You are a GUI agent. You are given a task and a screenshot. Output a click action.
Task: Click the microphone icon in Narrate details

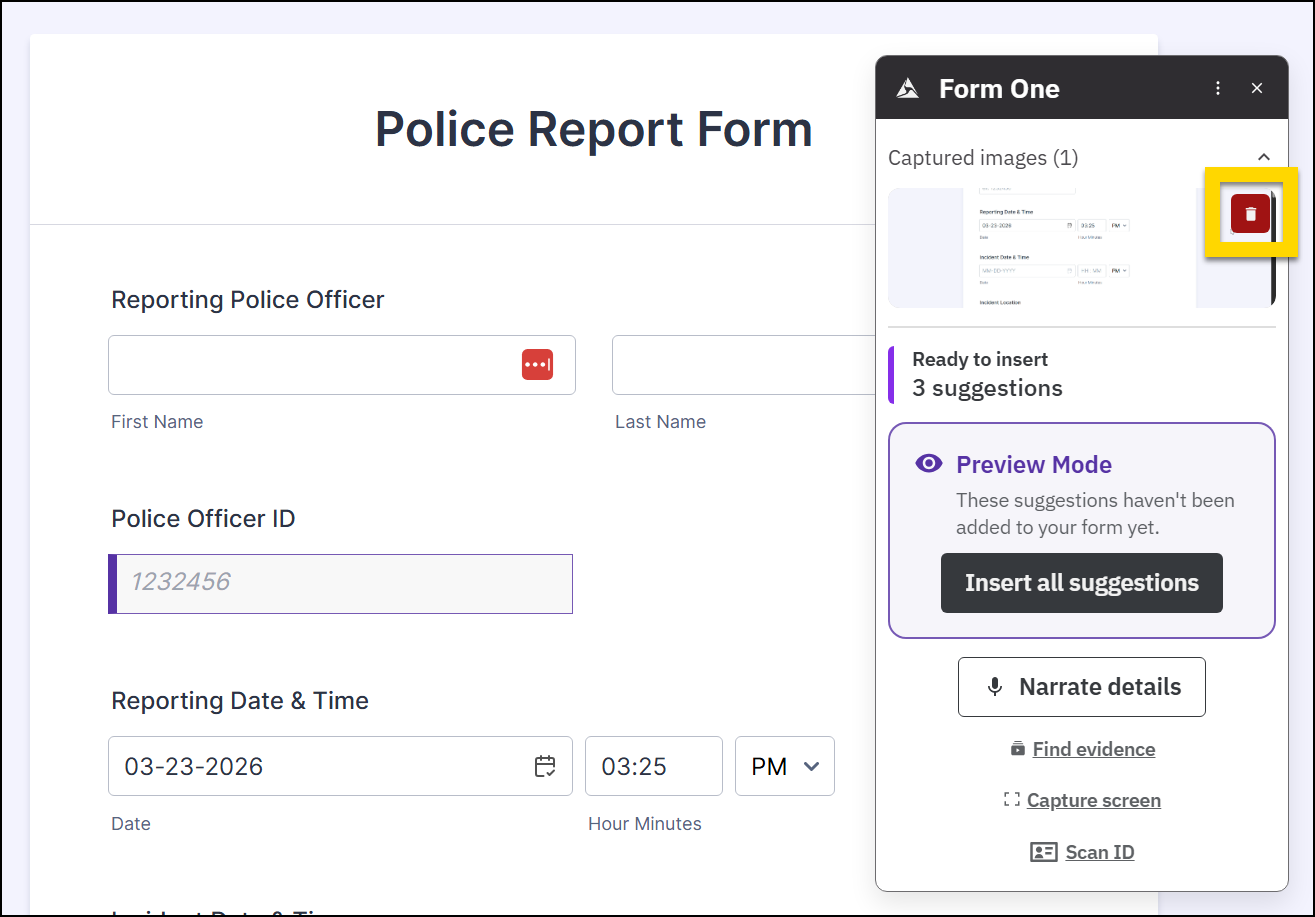(x=994, y=687)
